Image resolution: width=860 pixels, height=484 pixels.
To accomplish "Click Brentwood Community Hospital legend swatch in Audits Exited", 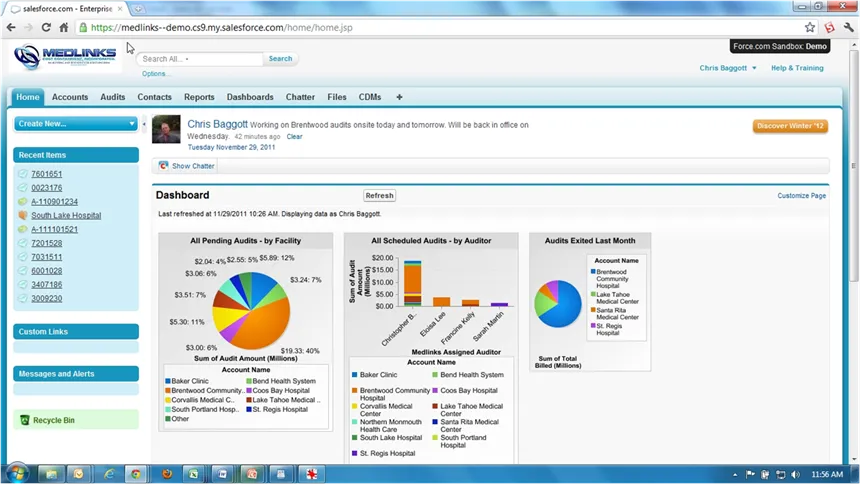I will 593,272.
